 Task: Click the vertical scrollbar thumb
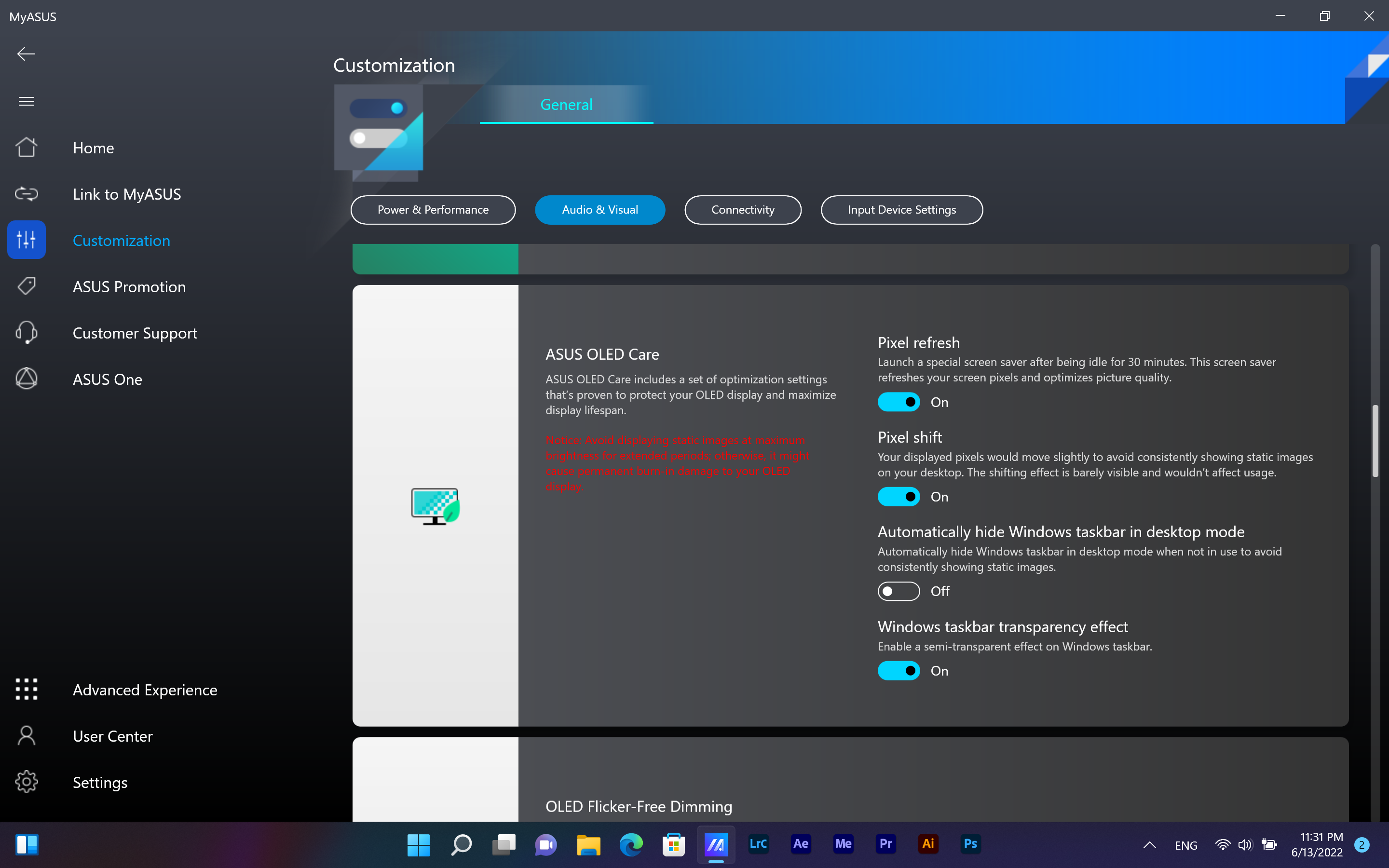(x=1375, y=441)
